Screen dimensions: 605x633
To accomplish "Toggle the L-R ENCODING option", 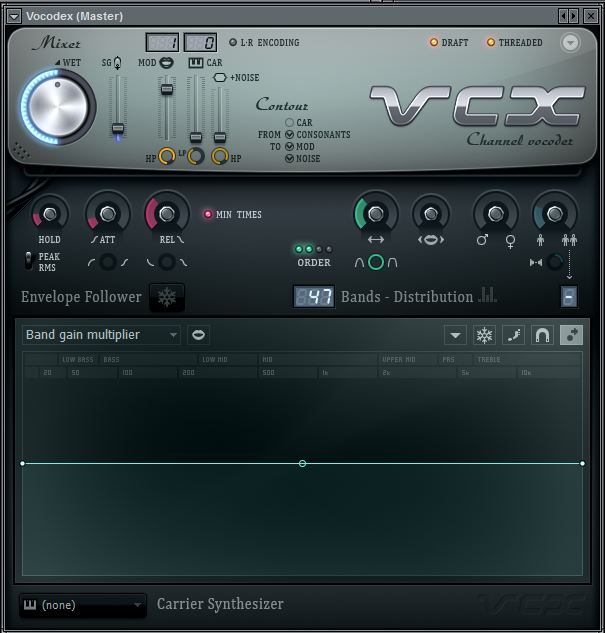I will (233, 43).
